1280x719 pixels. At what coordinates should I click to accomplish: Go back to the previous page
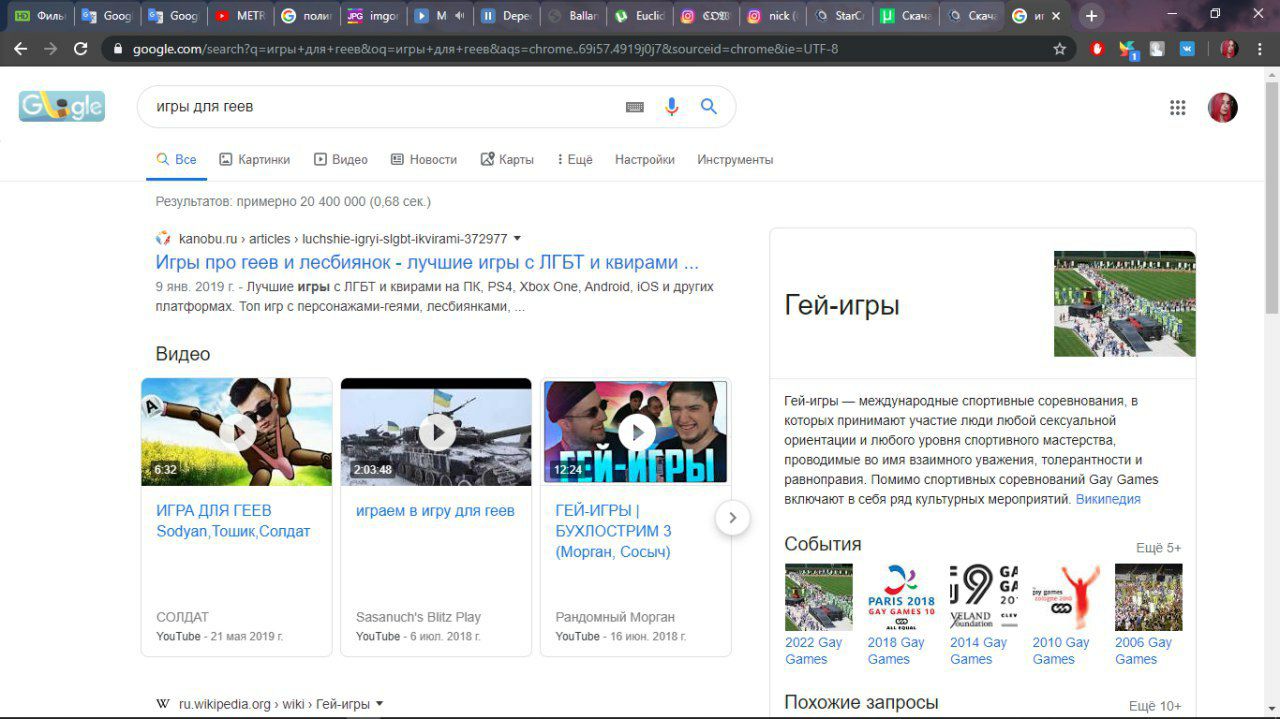coord(19,48)
